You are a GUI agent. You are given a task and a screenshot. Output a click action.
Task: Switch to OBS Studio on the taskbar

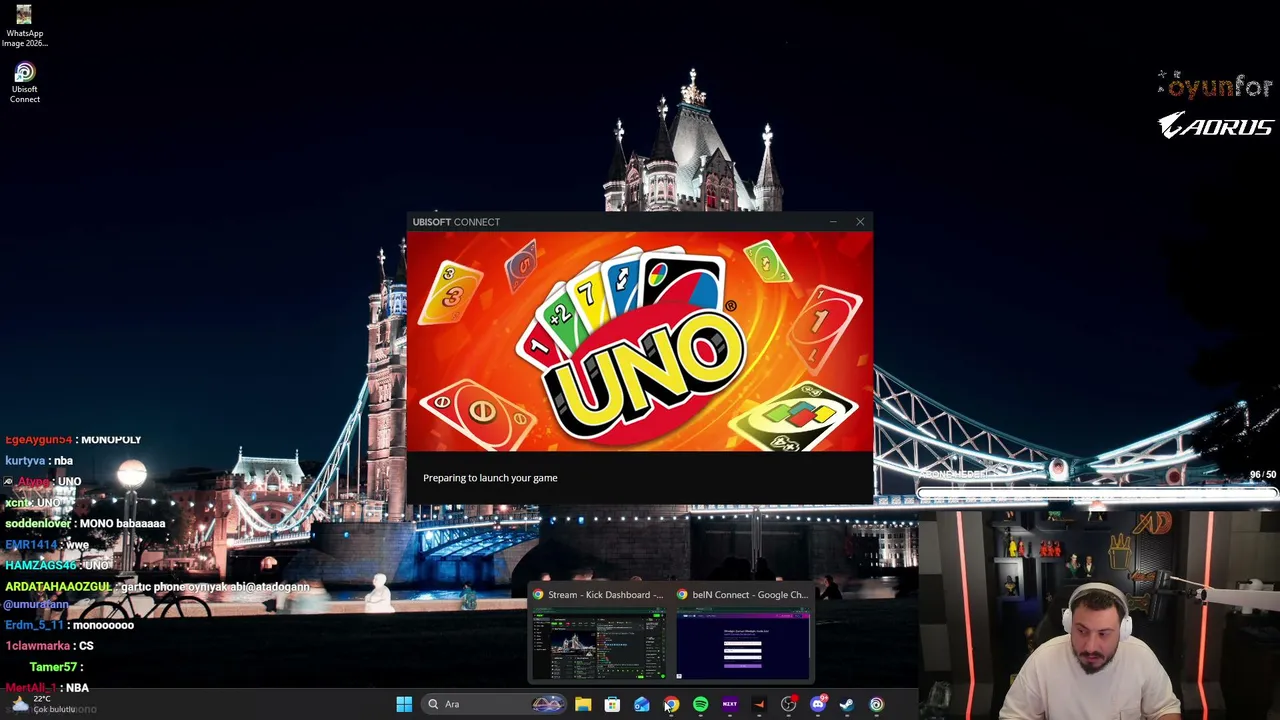pyautogui.click(x=788, y=704)
